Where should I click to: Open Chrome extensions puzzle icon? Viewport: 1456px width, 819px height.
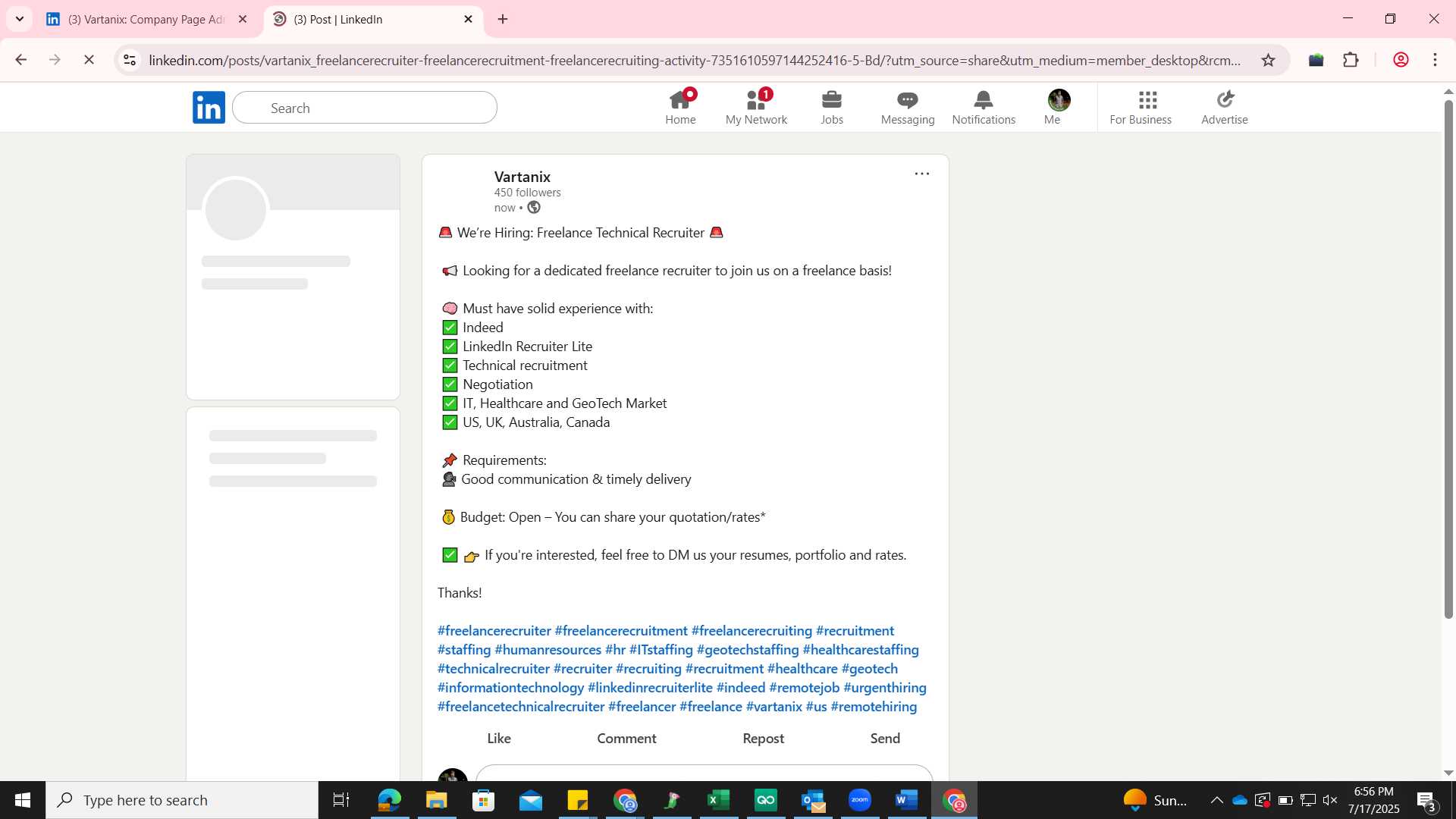1351,60
